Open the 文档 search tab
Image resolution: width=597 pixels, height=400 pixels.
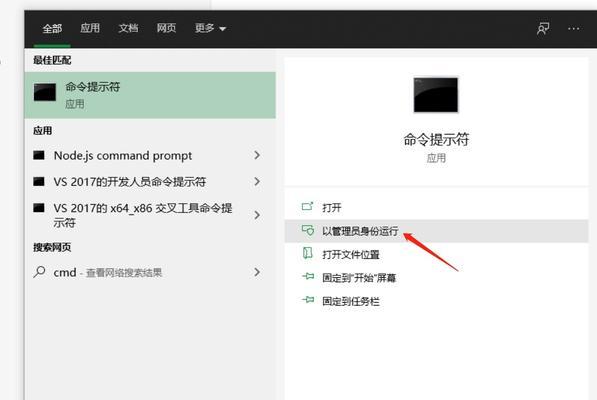[128, 28]
